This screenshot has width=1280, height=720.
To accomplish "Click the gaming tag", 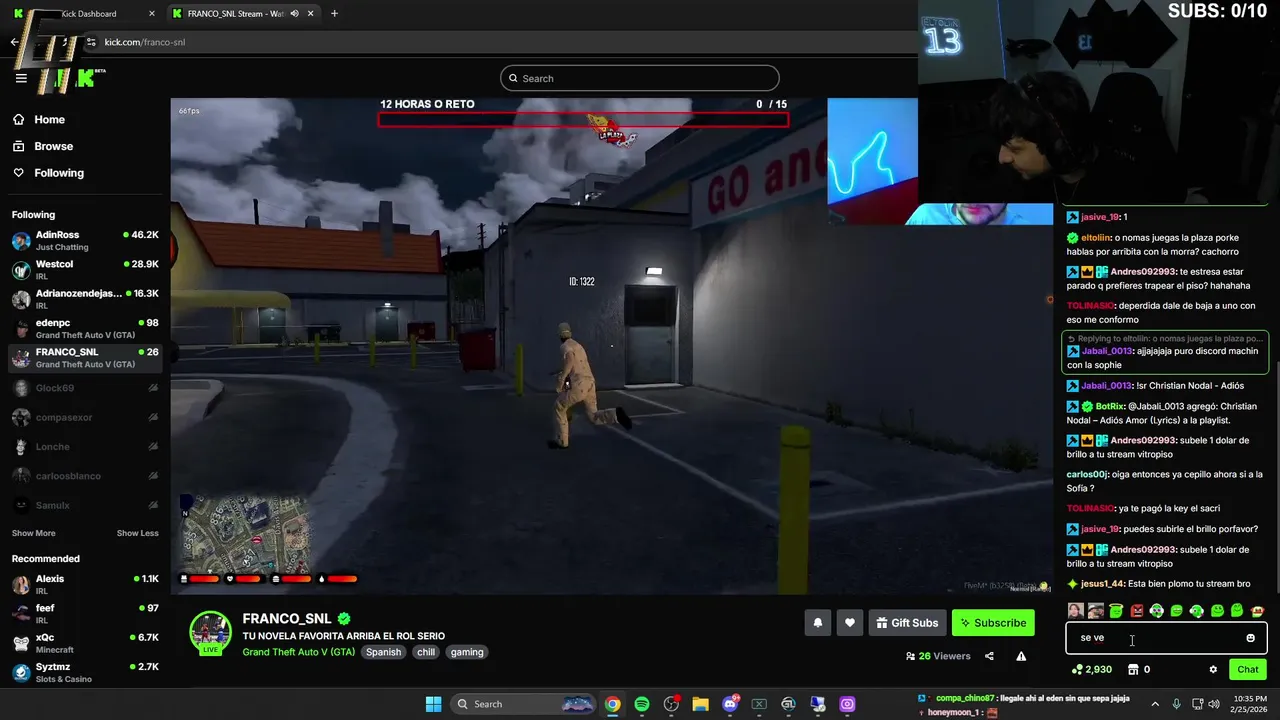I will [467, 652].
